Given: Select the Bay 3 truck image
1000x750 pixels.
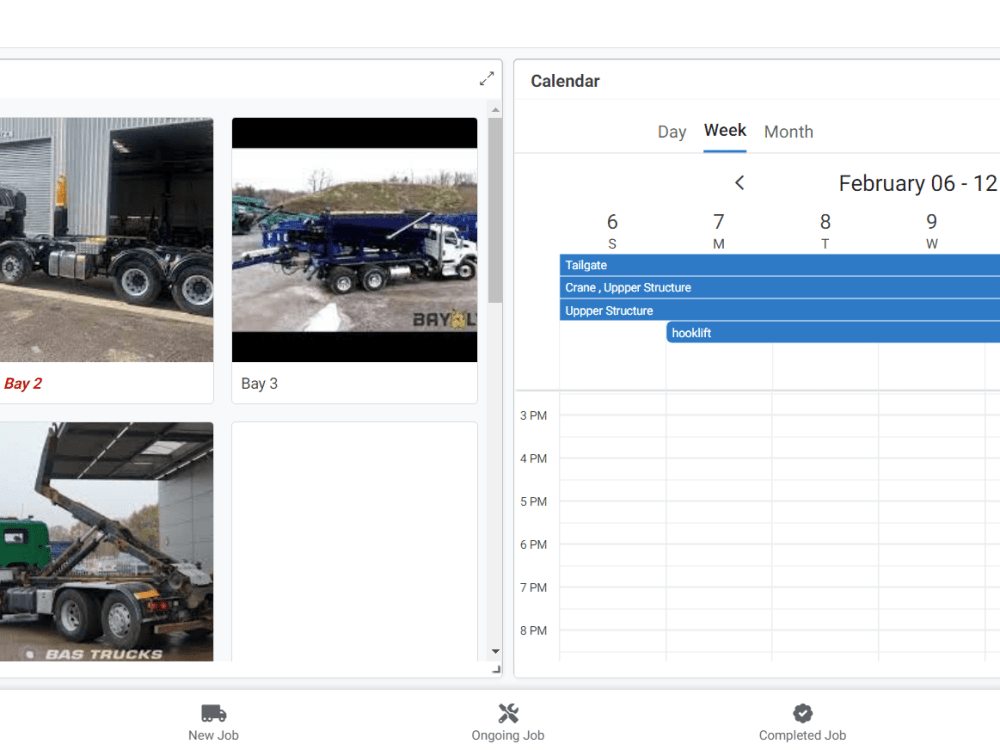Looking at the screenshot, I should [355, 240].
